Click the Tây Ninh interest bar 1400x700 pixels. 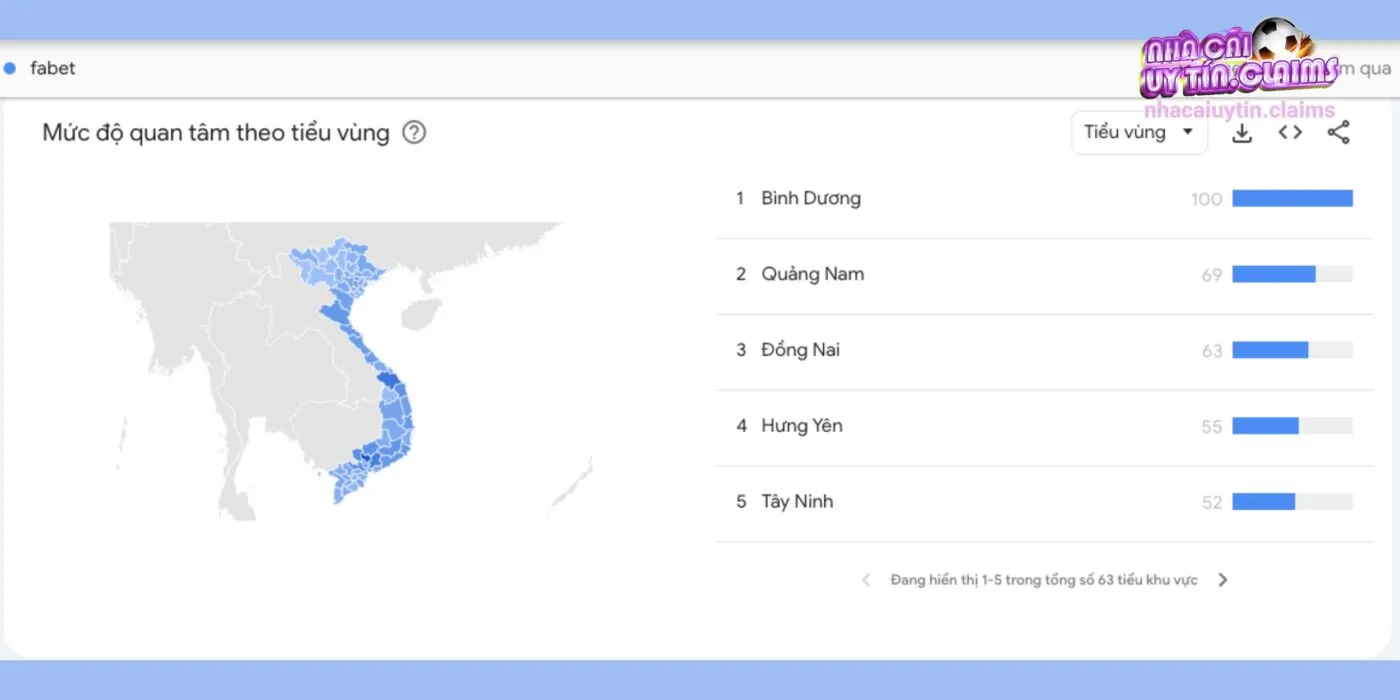tap(1264, 502)
